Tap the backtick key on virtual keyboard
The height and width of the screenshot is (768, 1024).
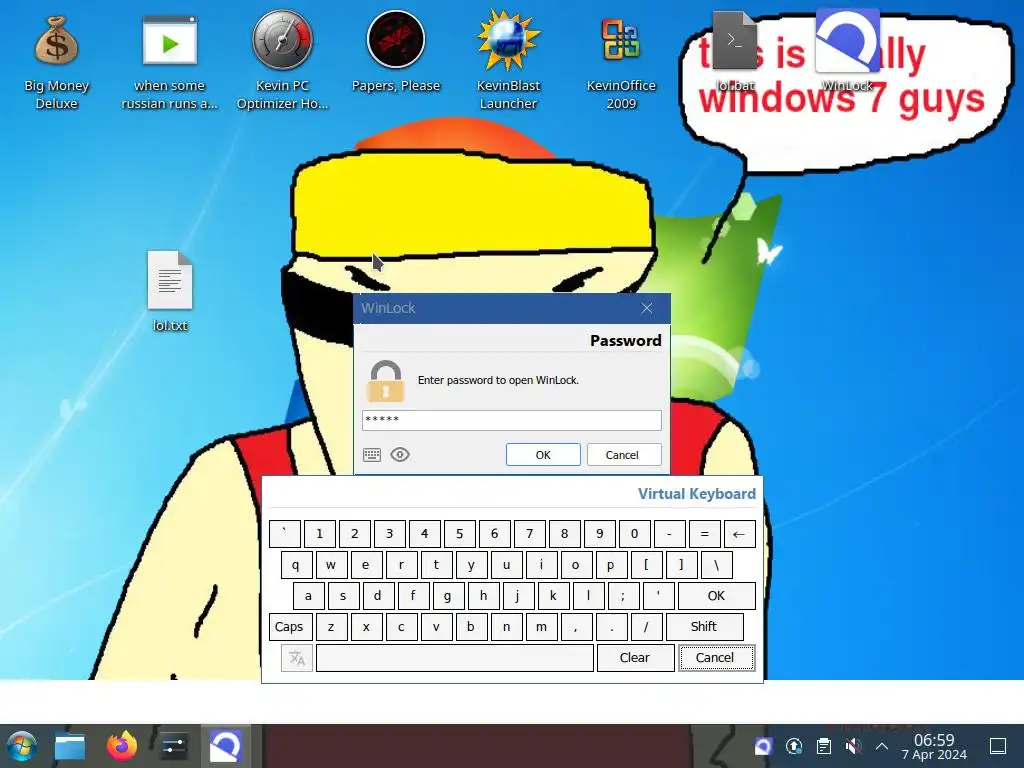285,534
